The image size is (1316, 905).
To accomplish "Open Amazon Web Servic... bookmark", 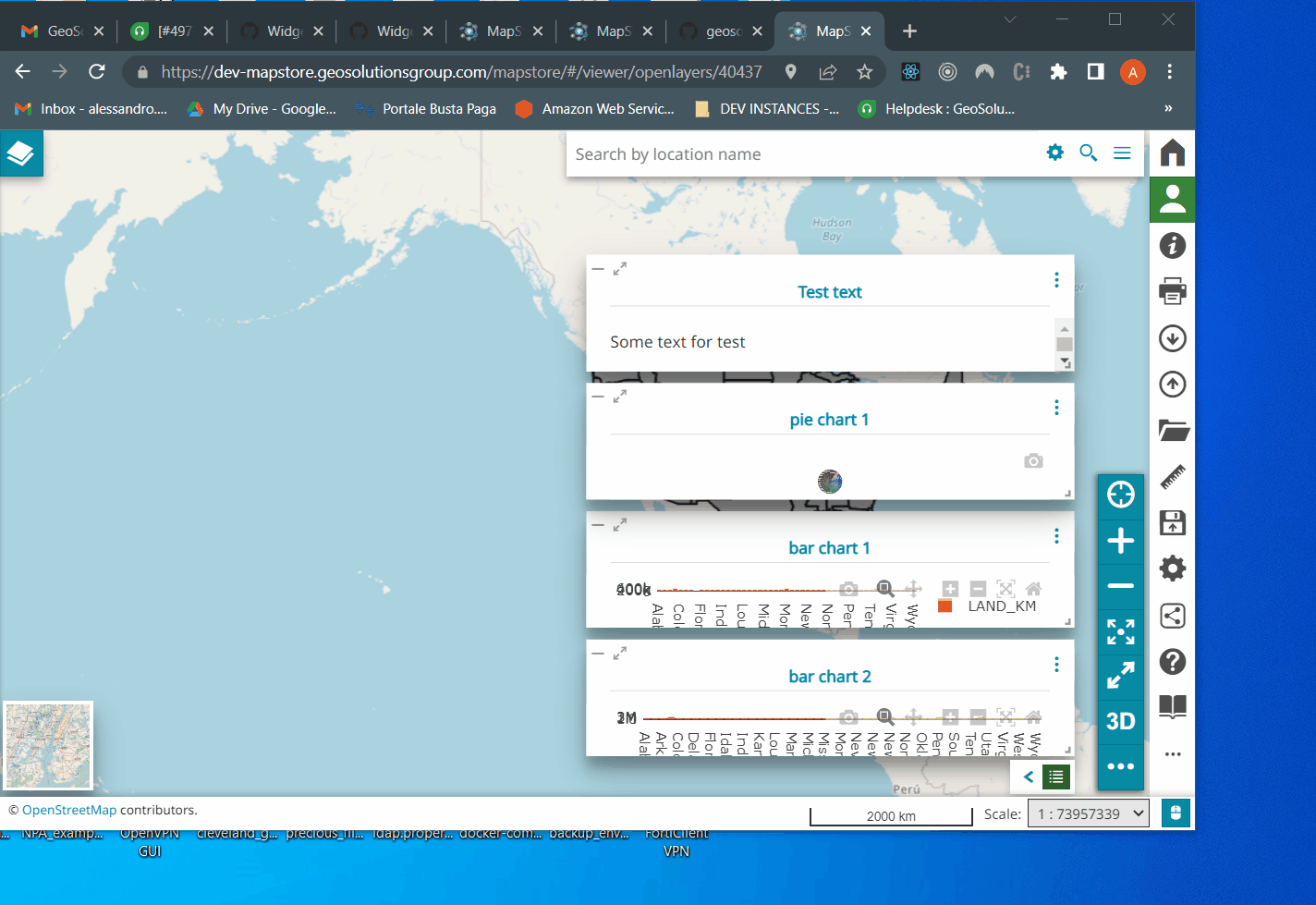I will [595, 108].
